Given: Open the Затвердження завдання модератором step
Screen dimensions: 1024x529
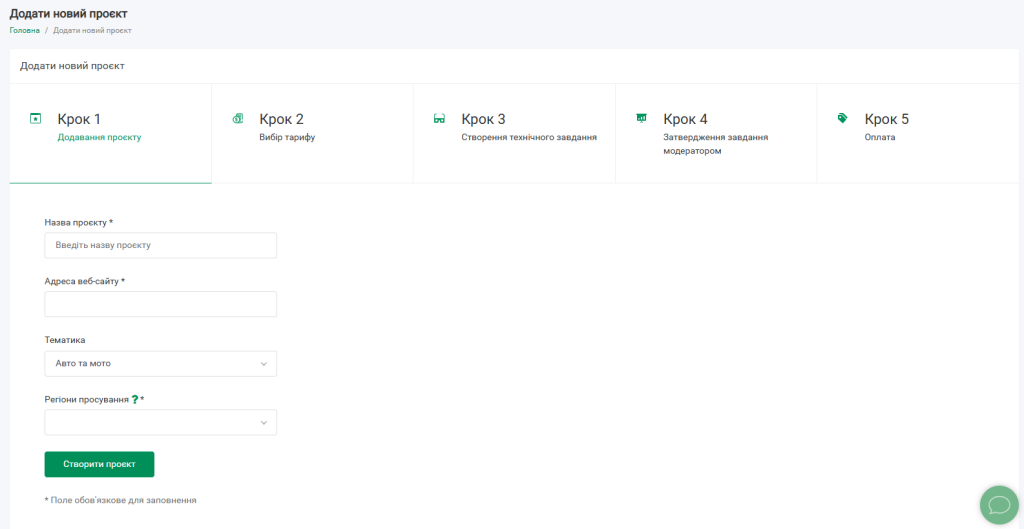Looking at the screenshot, I should click(x=715, y=137).
